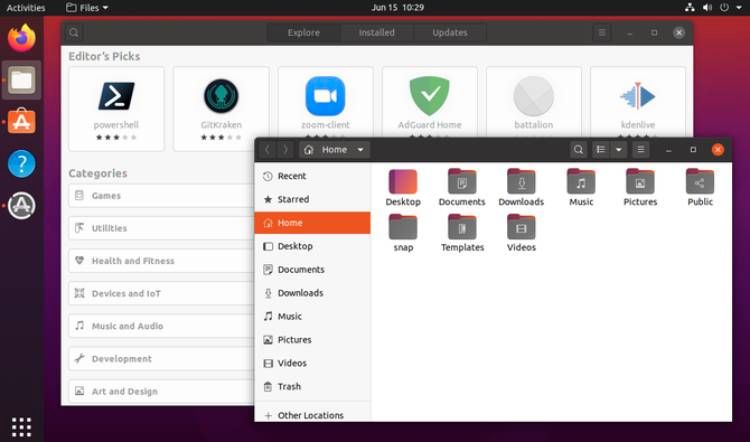Select Documents in Files sidebar

pos(312,270)
